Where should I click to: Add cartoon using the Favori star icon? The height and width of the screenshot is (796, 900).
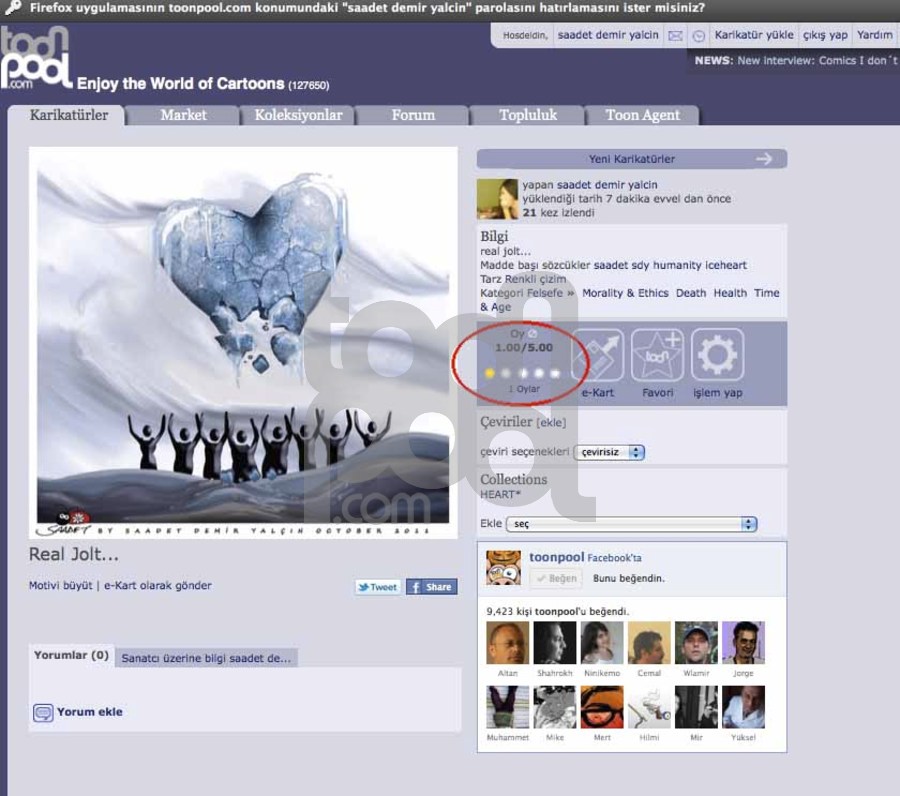coord(657,355)
